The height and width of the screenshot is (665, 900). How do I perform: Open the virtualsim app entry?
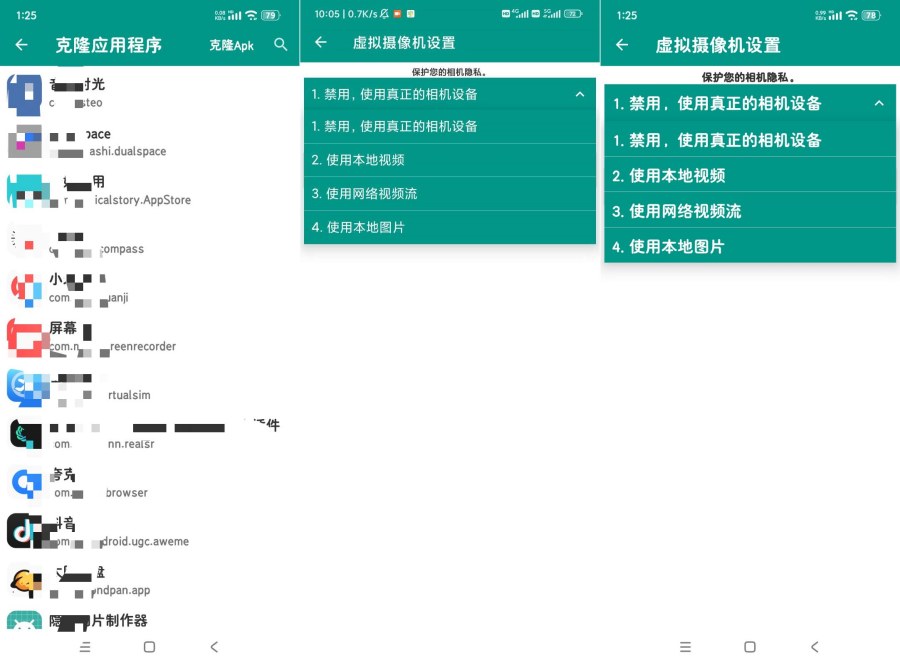click(x=25, y=386)
